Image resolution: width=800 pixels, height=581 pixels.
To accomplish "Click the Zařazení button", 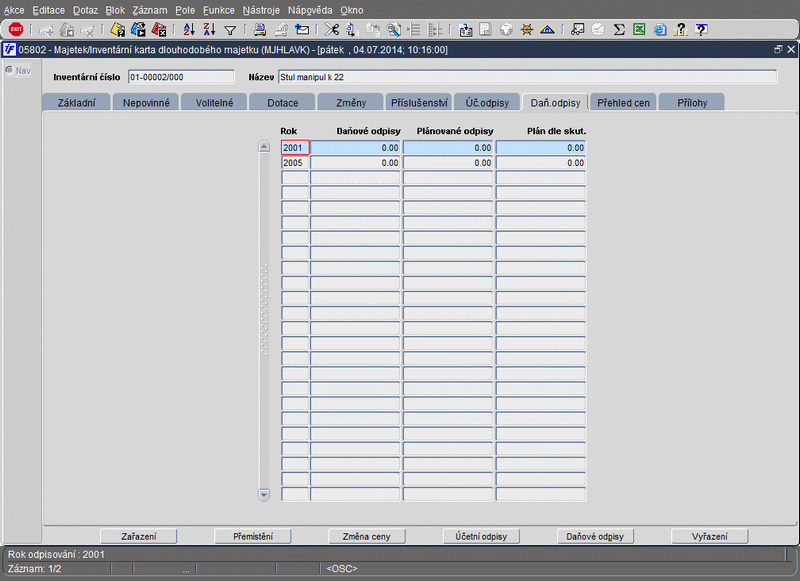I will [x=139, y=536].
